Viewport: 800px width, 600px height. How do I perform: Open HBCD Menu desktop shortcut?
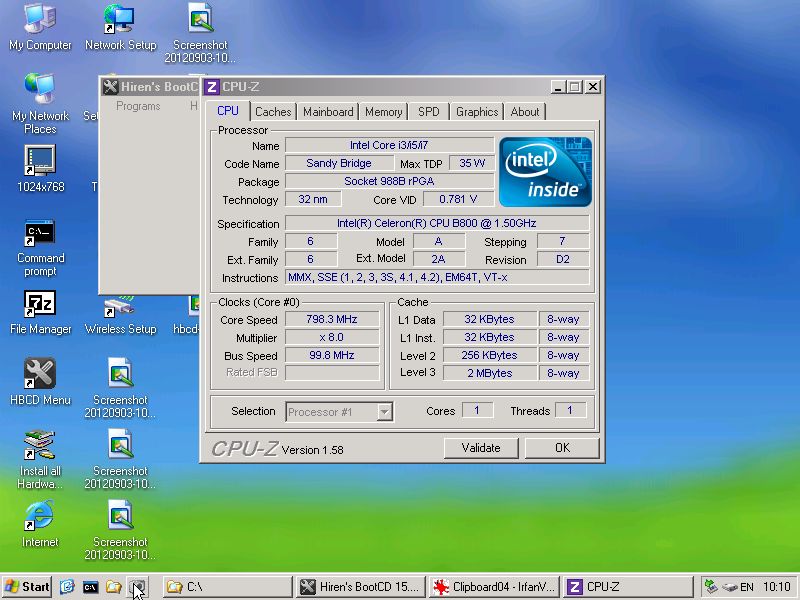[40, 382]
